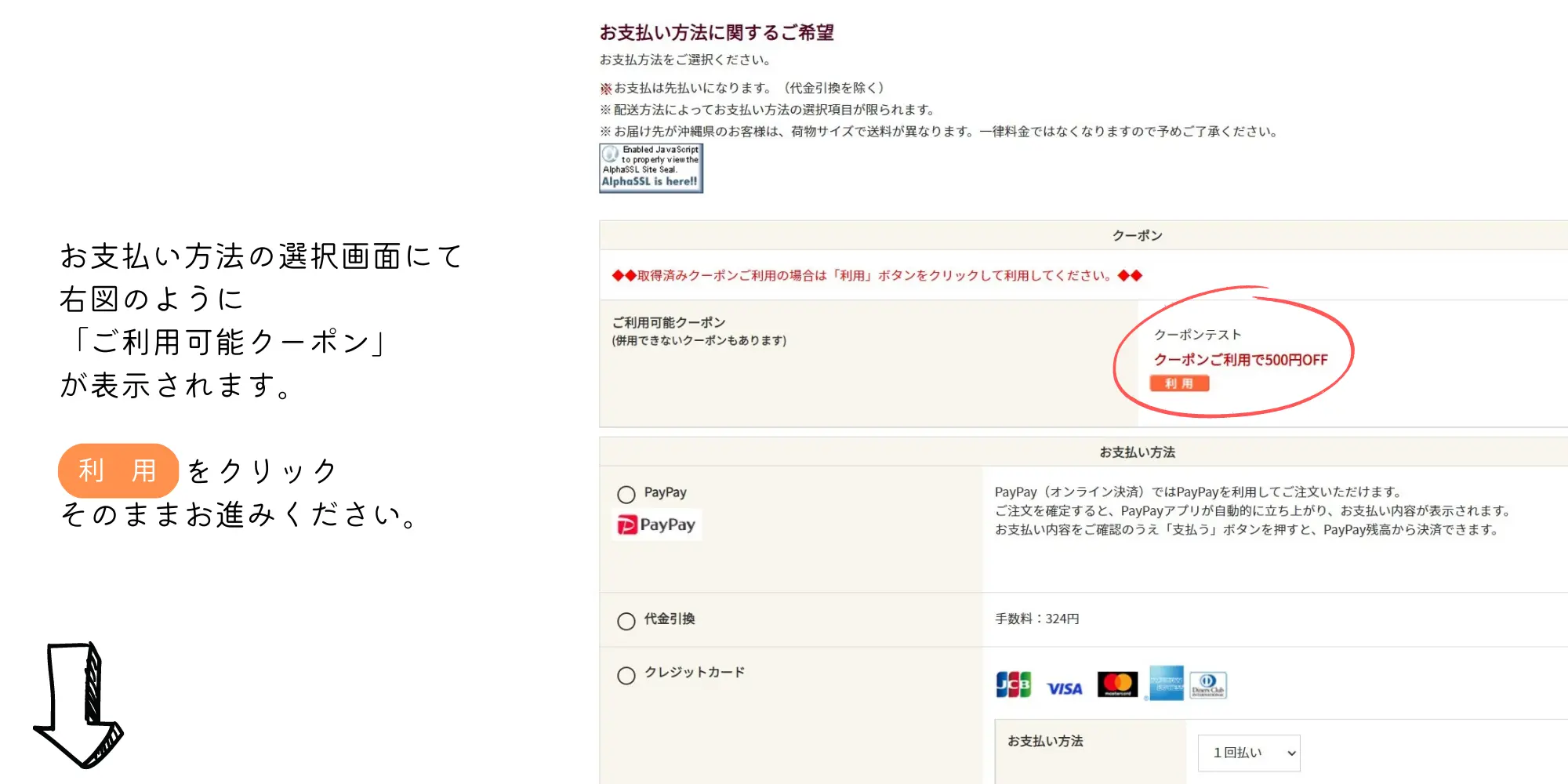Click the AlphaSSL site seal badge
The height and width of the screenshot is (784, 1568).
coord(651,168)
